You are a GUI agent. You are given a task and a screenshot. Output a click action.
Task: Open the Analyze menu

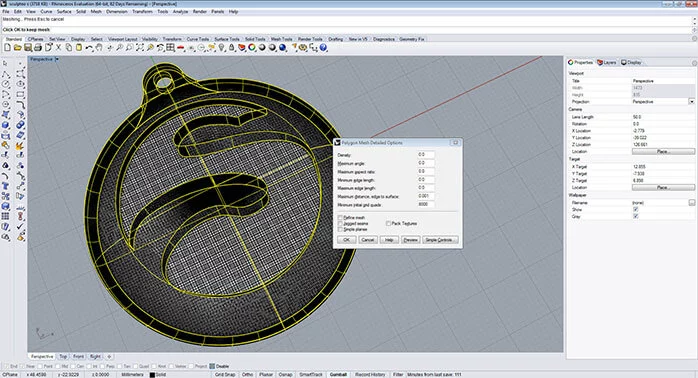coord(180,12)
